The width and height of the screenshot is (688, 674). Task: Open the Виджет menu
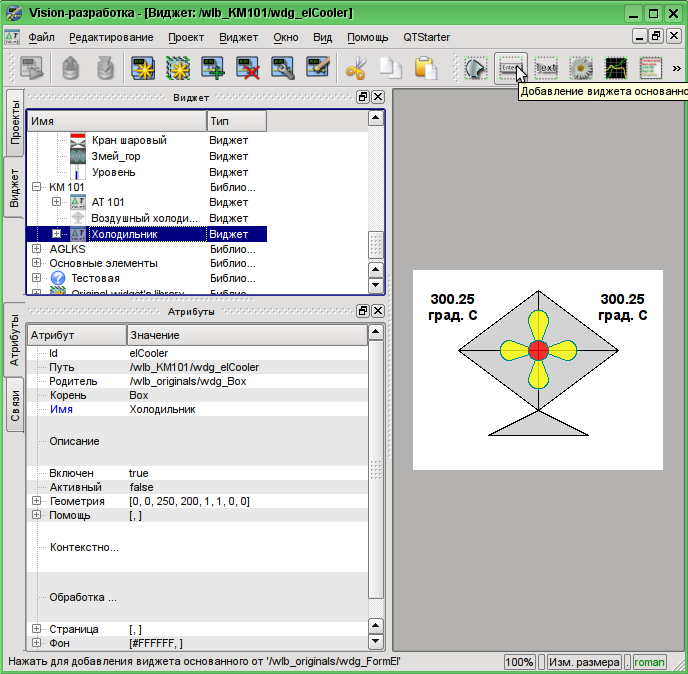[238, 37]
